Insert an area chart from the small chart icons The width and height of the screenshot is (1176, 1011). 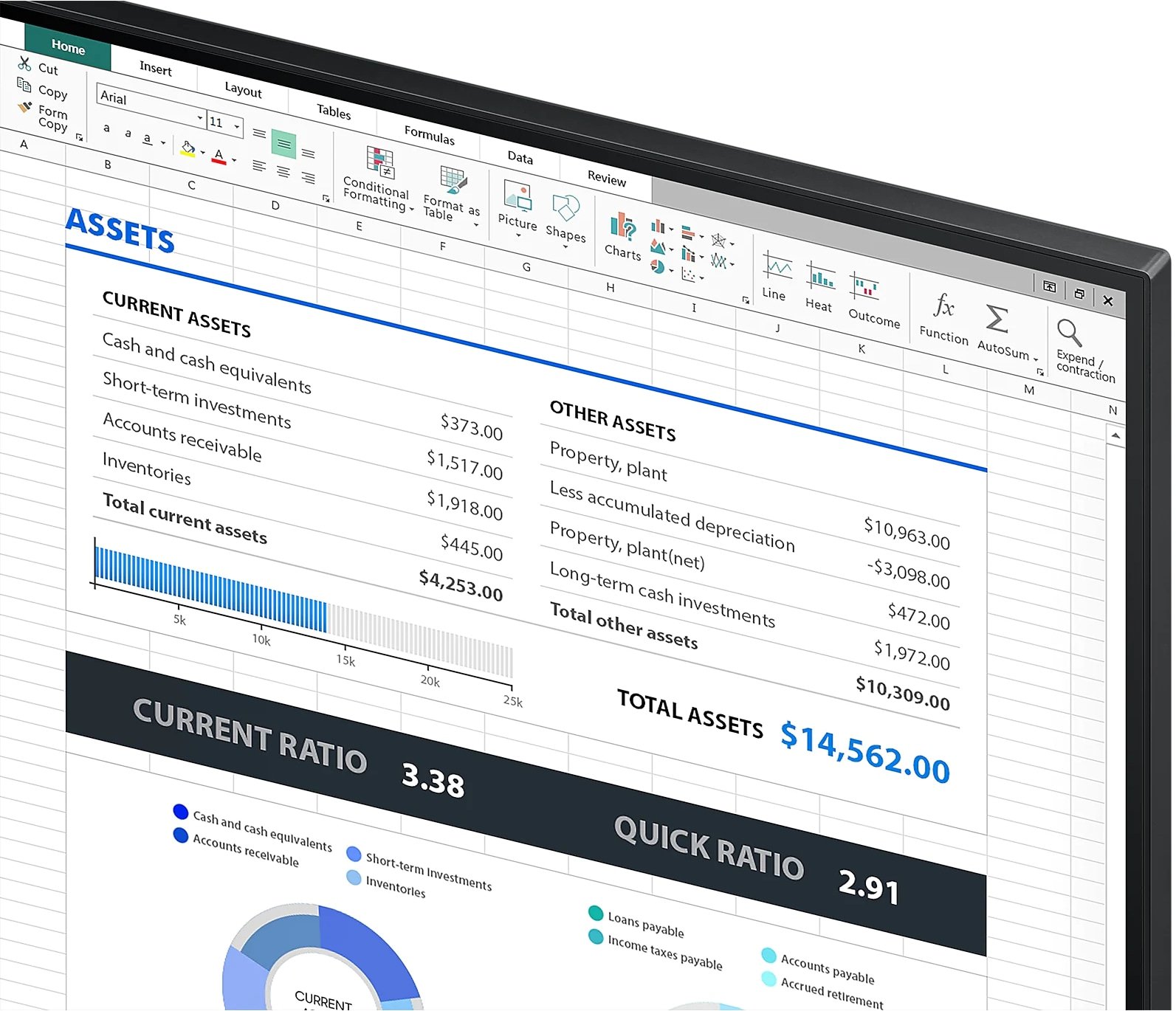pos(658,247)
